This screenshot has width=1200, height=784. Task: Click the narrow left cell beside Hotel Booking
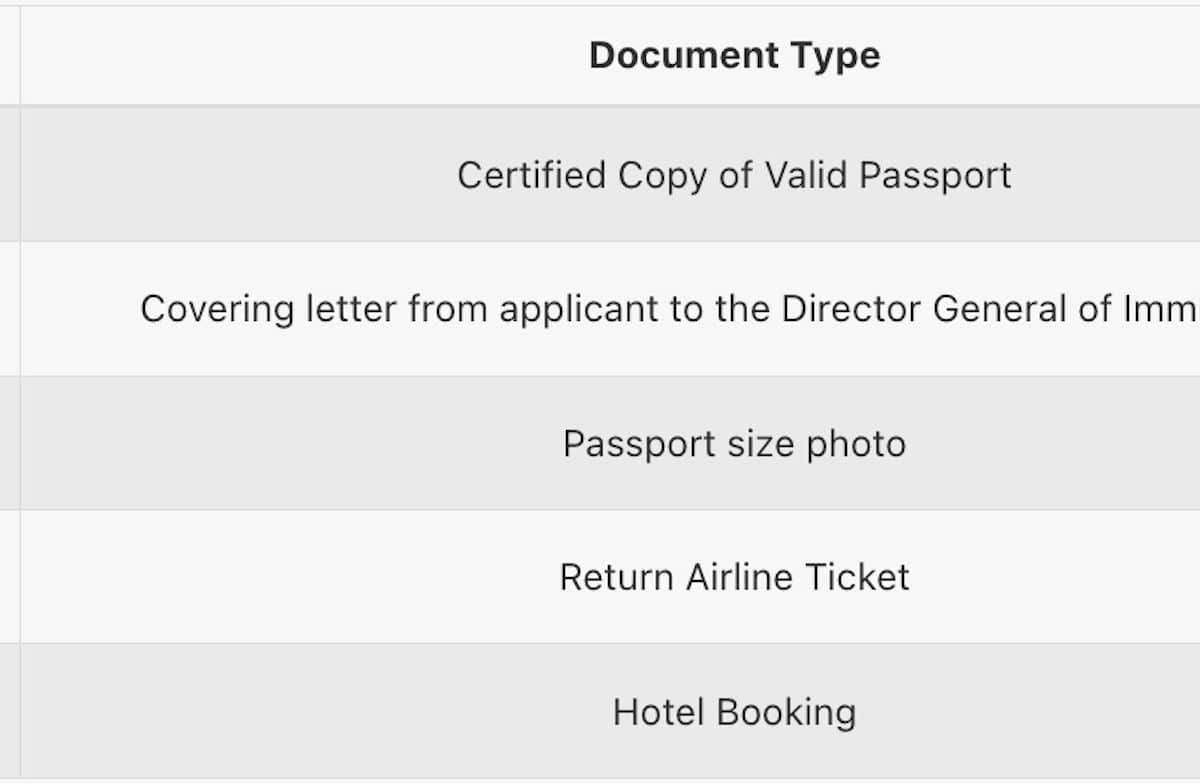click(x=9, y=712)
